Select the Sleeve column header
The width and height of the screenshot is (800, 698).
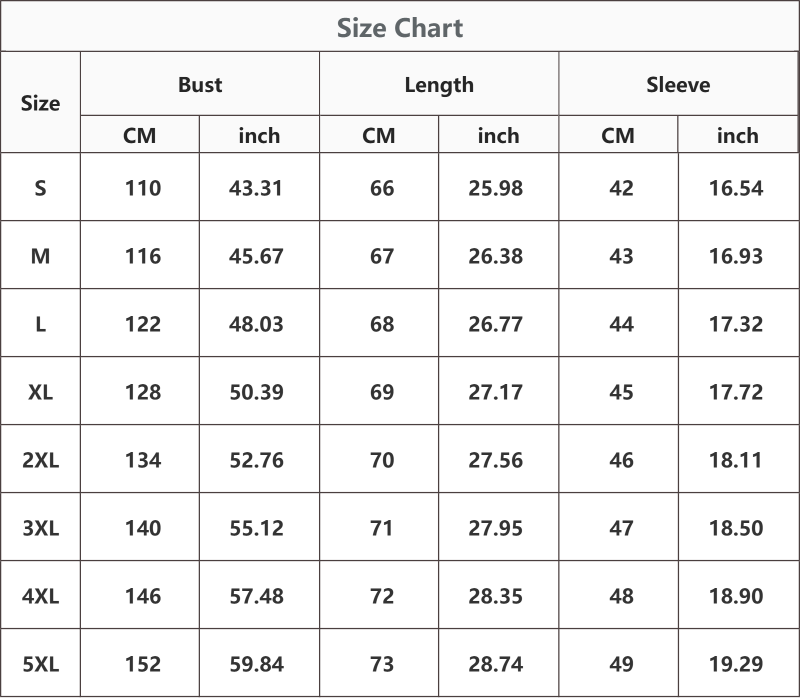pyautogui.click(x=678, y=85)
